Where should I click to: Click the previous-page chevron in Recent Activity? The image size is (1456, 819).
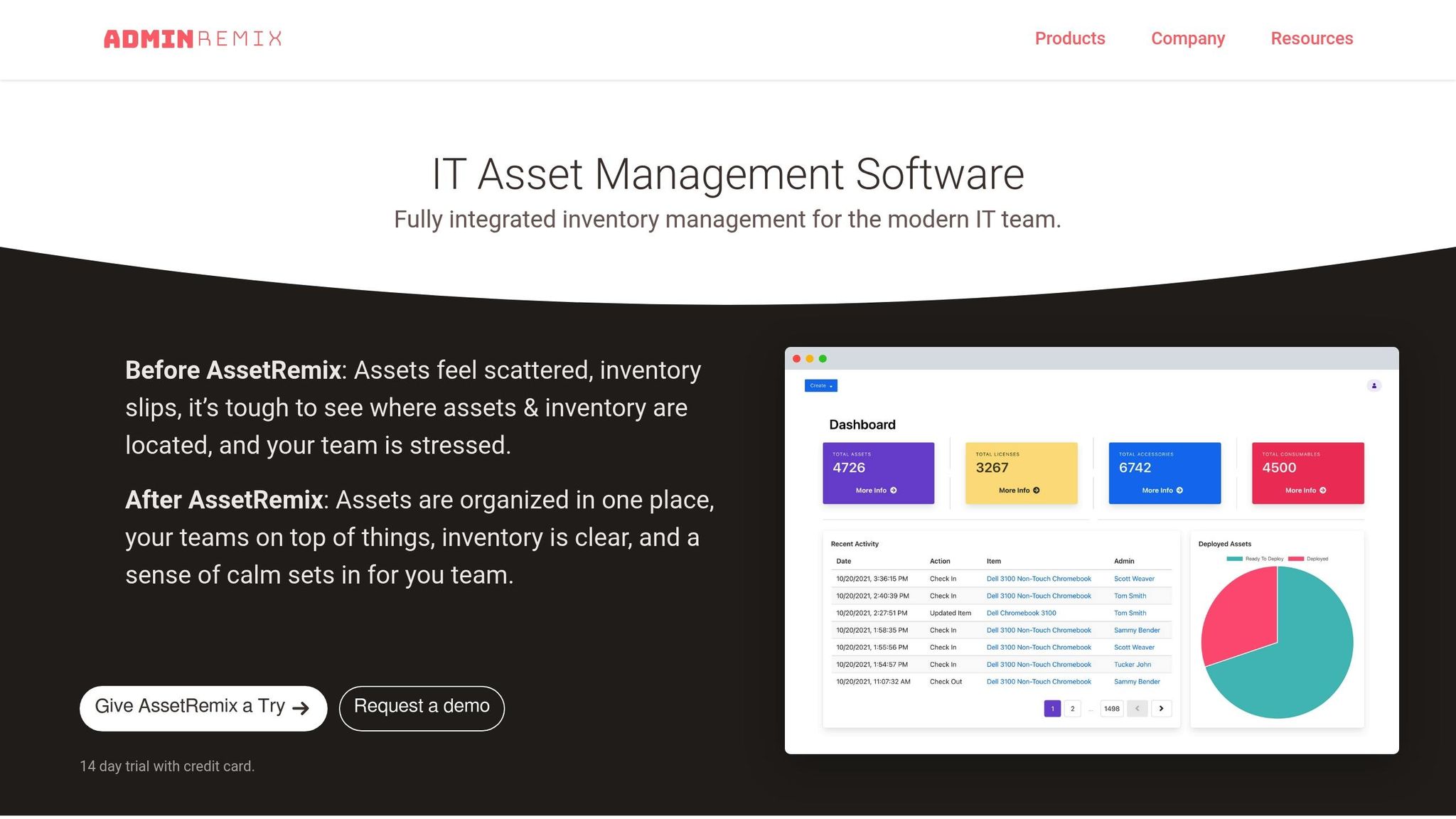(x=1137, y=709)
